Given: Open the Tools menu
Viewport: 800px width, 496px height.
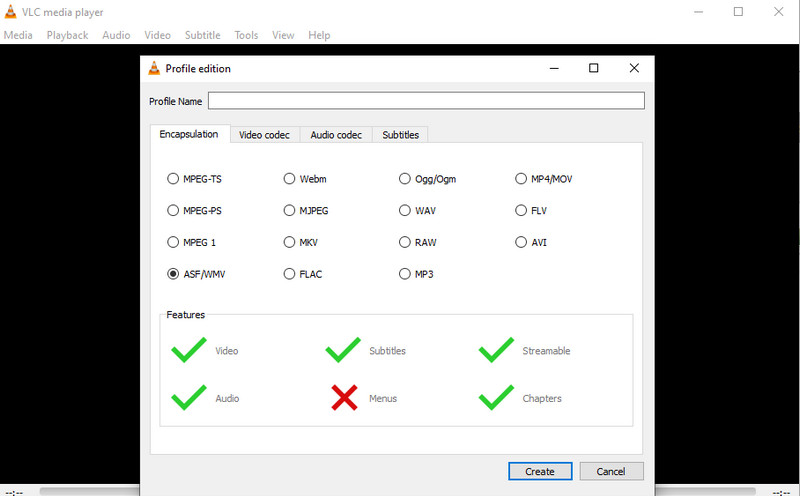Looking at the screenshot, I should [x=246, y=35].
